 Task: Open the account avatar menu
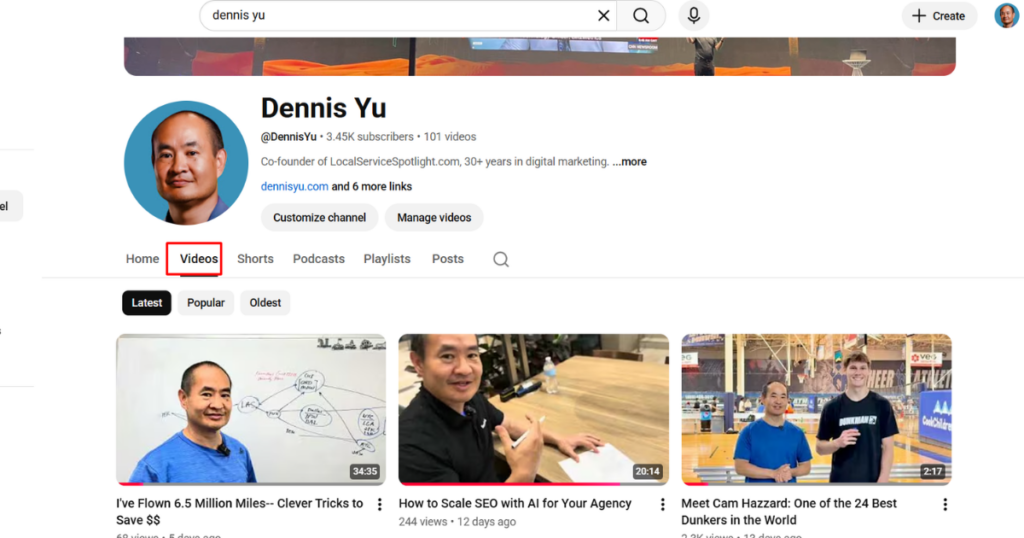coord(1006,16)
